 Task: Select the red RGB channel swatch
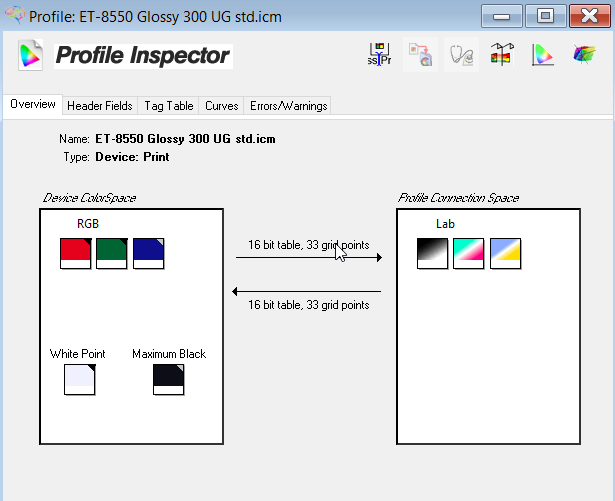point(76,253)
